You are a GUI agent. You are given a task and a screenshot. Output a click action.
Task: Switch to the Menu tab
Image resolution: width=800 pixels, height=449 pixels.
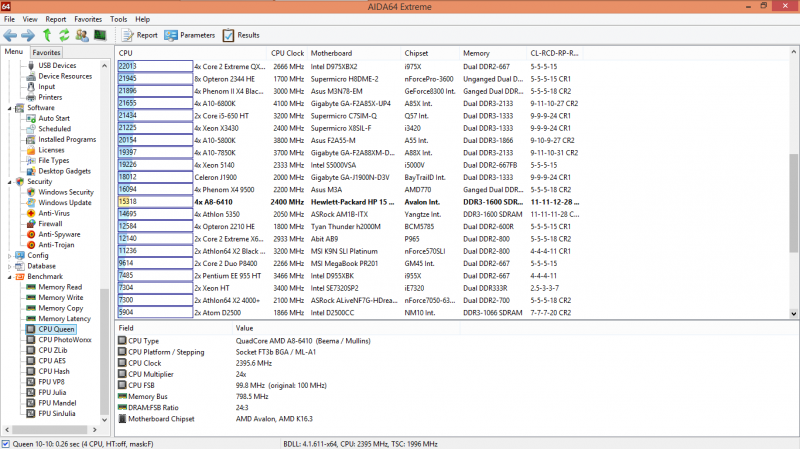click(14, 52)
